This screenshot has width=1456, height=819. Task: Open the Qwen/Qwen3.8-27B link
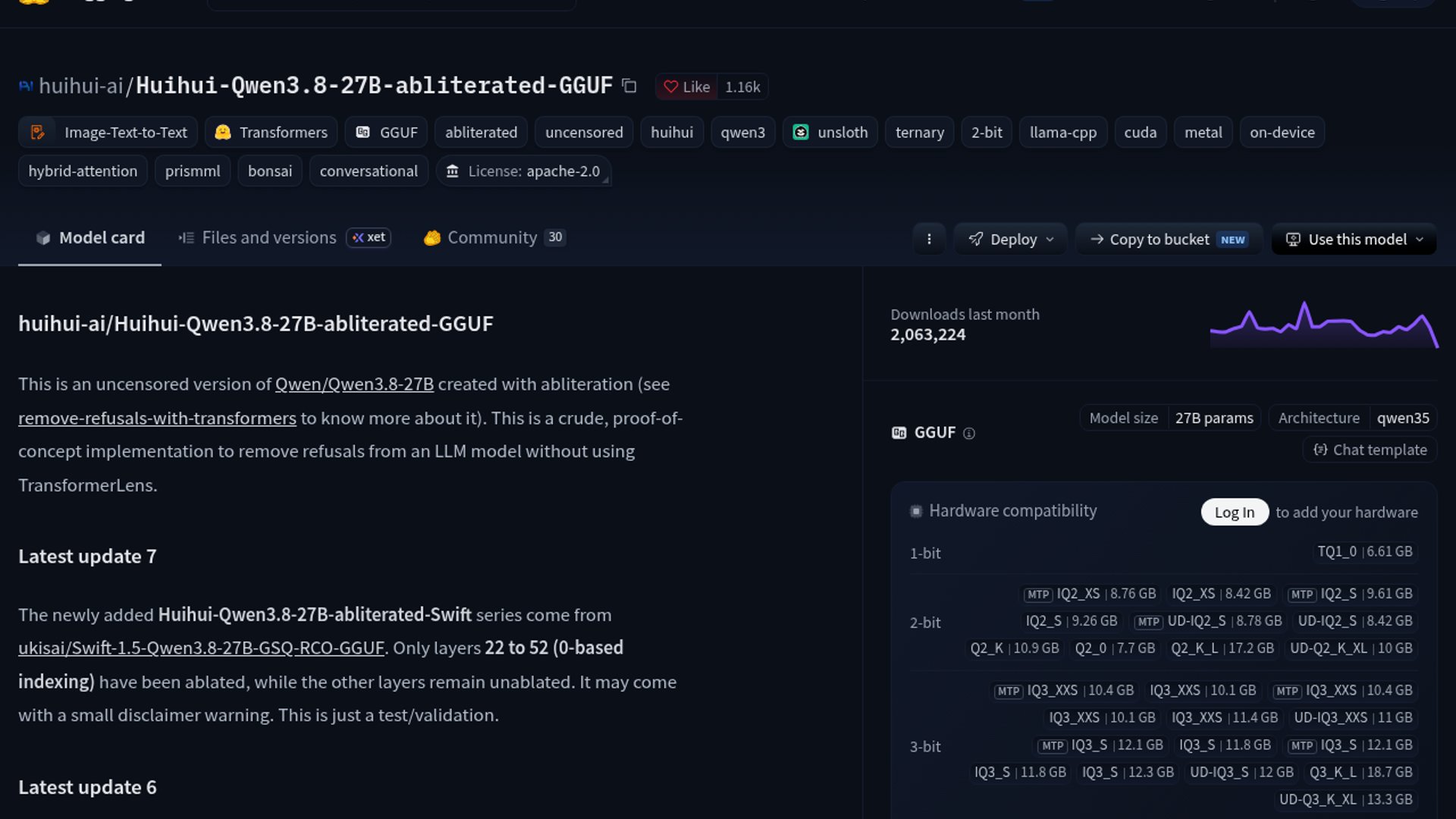354,384
